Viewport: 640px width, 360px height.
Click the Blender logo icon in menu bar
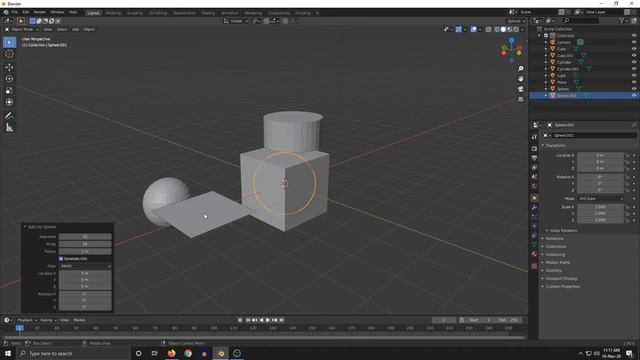click(6, 12)
